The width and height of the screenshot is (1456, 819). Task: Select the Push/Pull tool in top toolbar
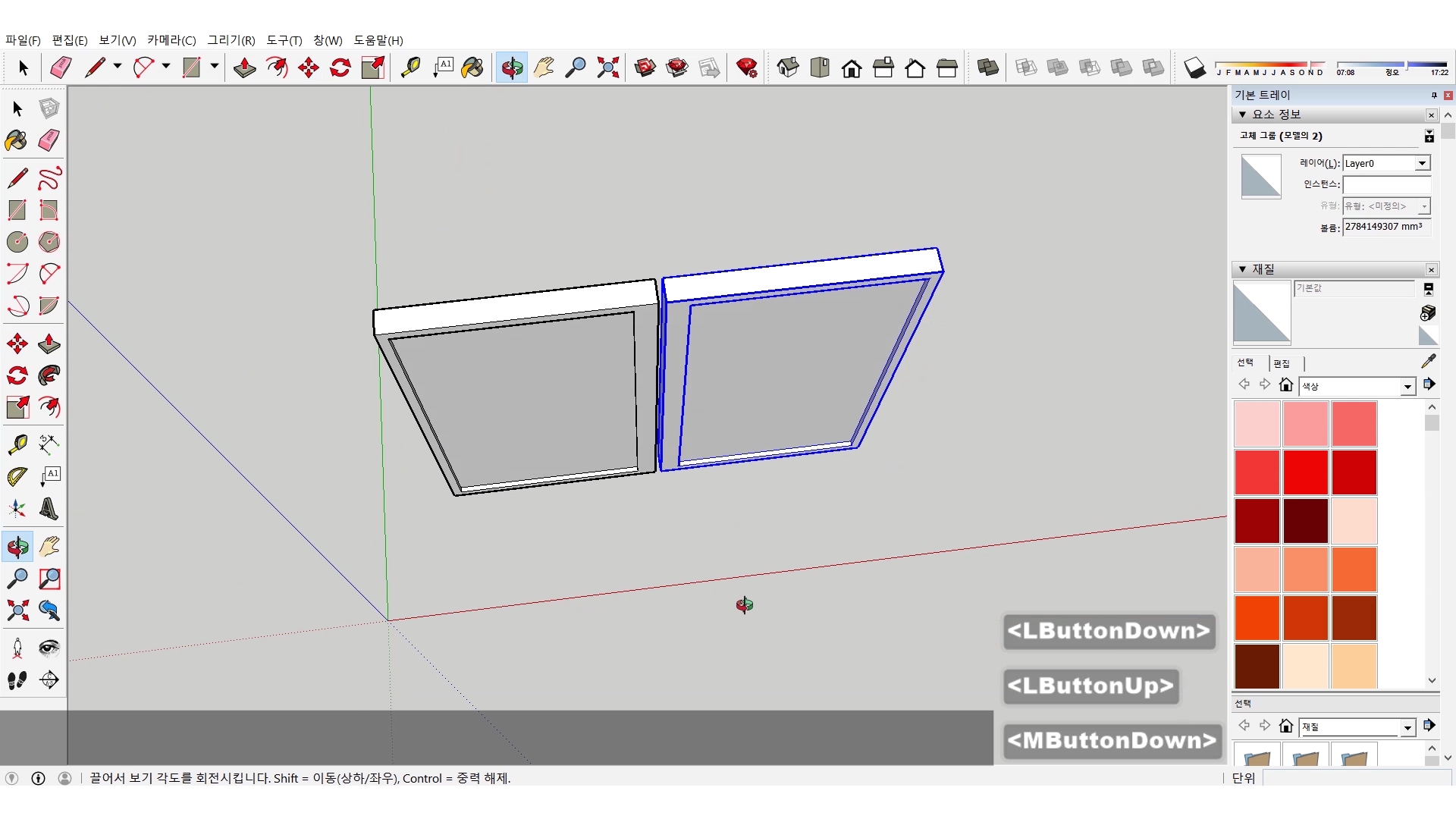pos(244,68)
